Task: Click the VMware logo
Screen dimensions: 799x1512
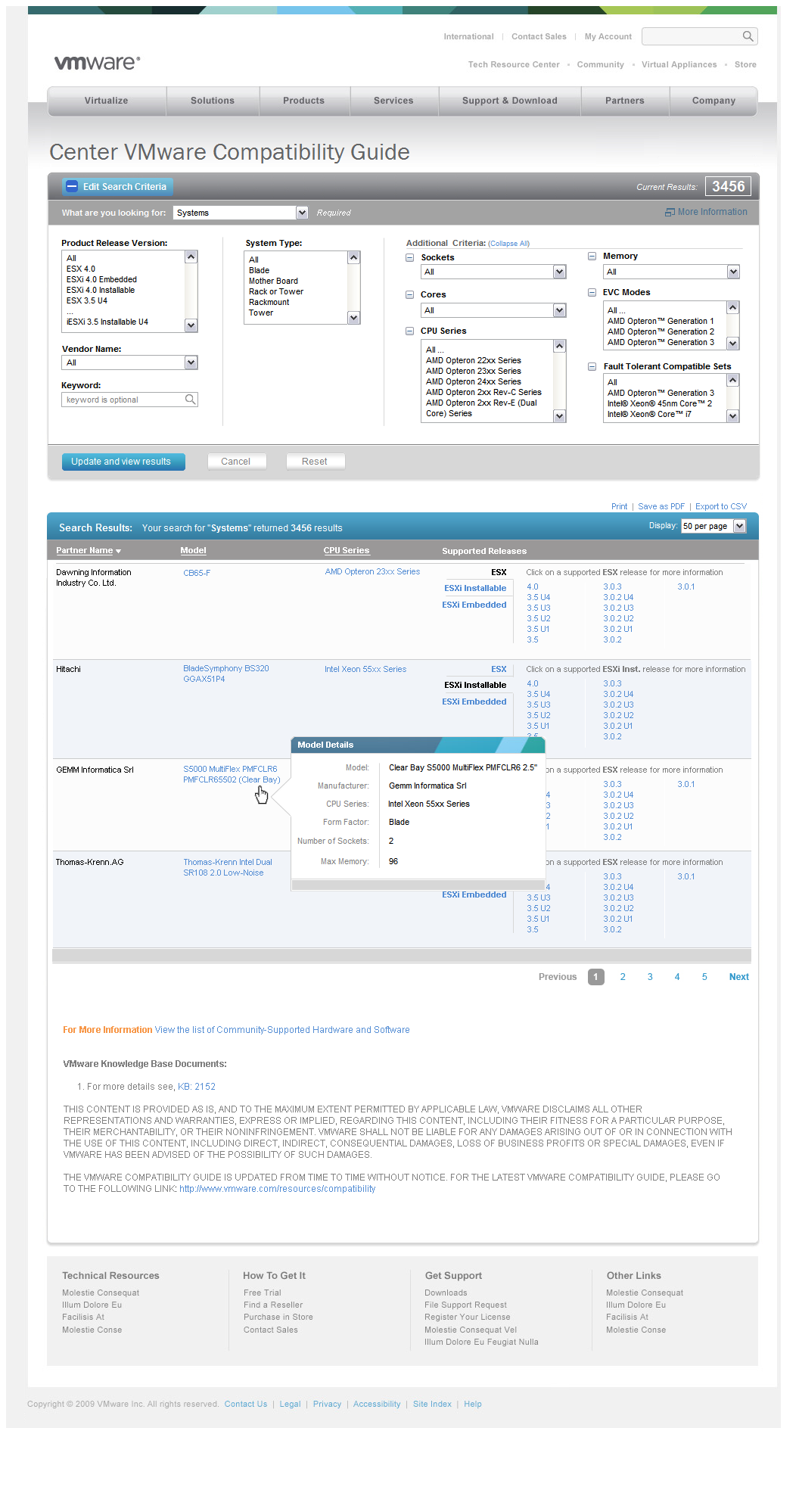Action: point(97,63)
